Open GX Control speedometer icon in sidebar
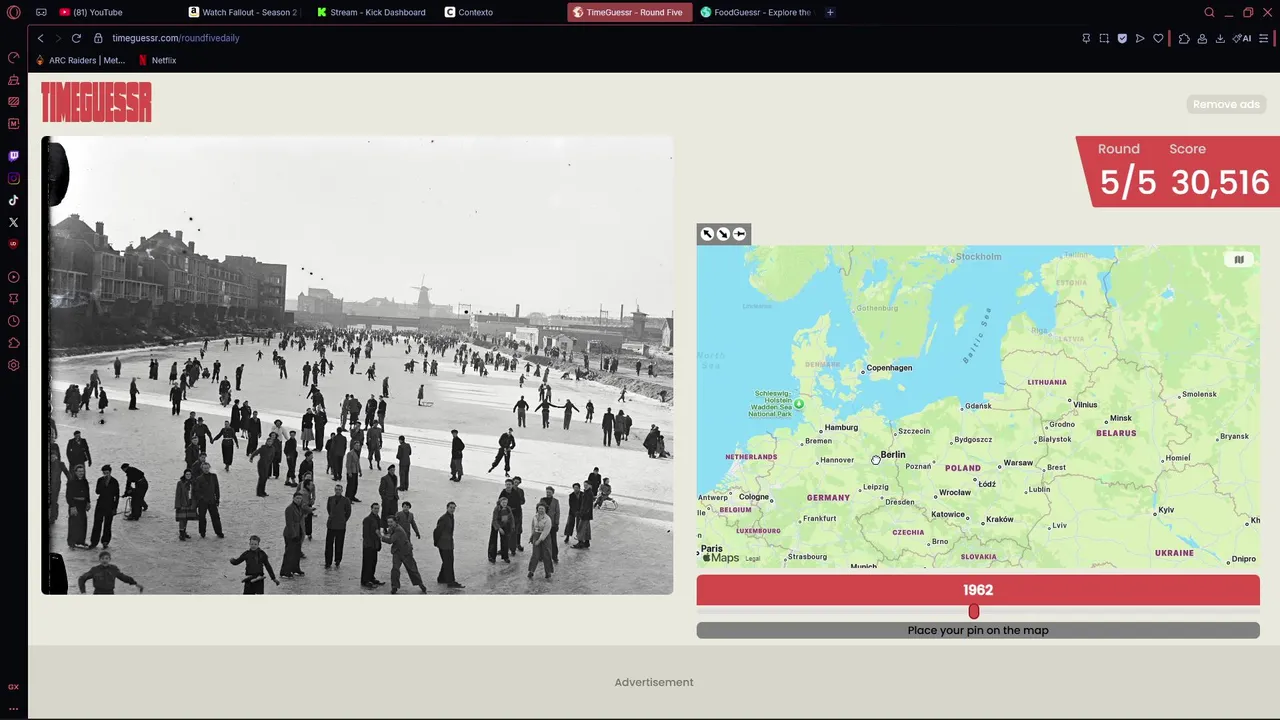 [13, 57]
